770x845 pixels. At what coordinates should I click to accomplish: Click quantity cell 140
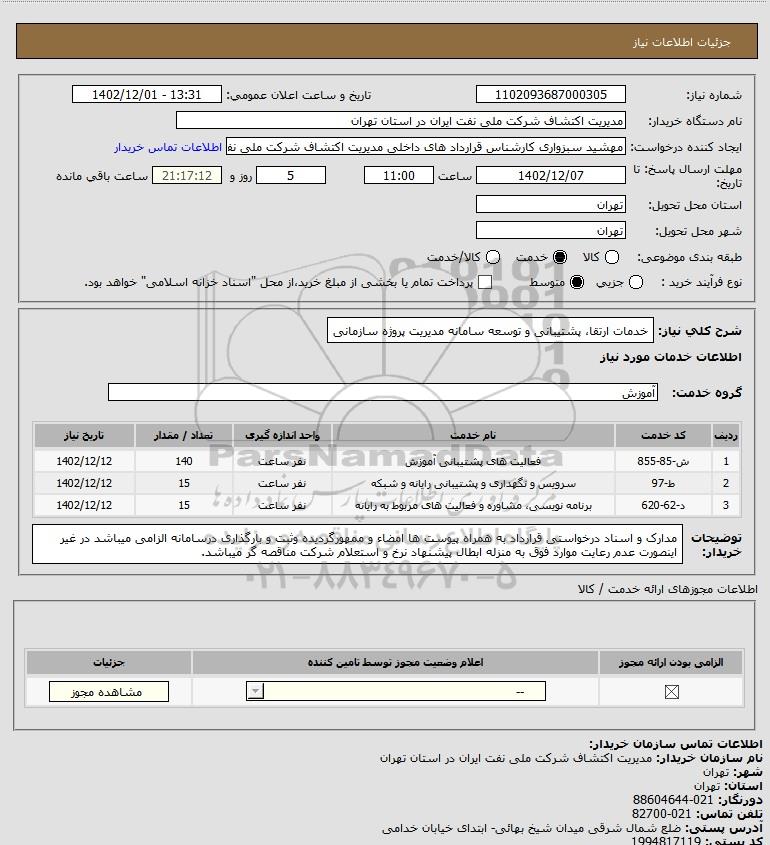pos(184,461)
